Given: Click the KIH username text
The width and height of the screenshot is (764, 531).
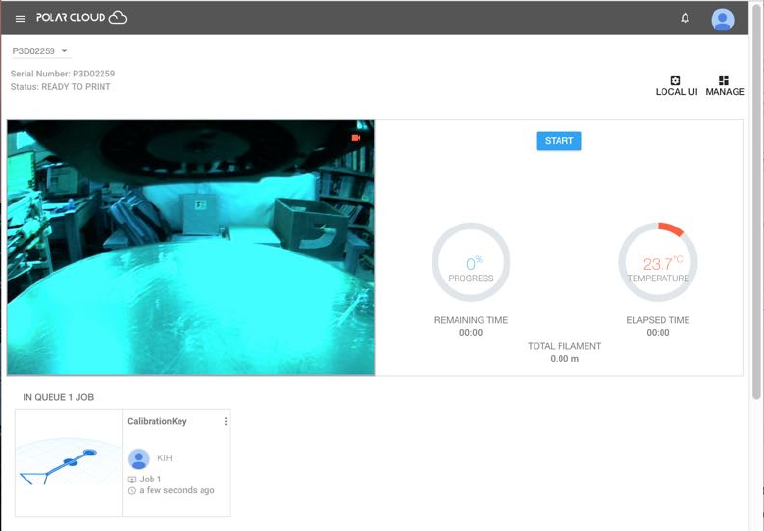Looking at the screenshot, I should 165,458.
